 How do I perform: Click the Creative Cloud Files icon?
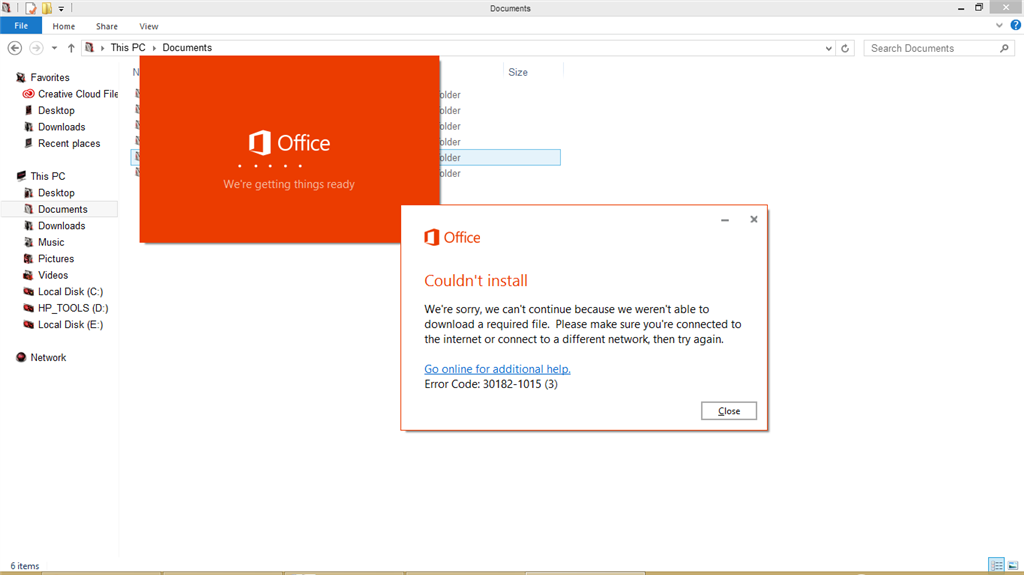click(28, 94)
